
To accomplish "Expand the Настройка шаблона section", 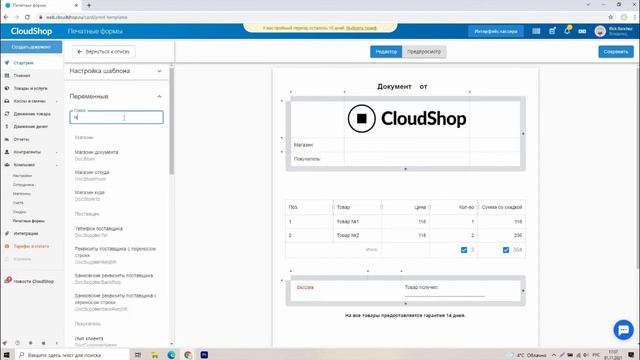I will click(159, 71).
